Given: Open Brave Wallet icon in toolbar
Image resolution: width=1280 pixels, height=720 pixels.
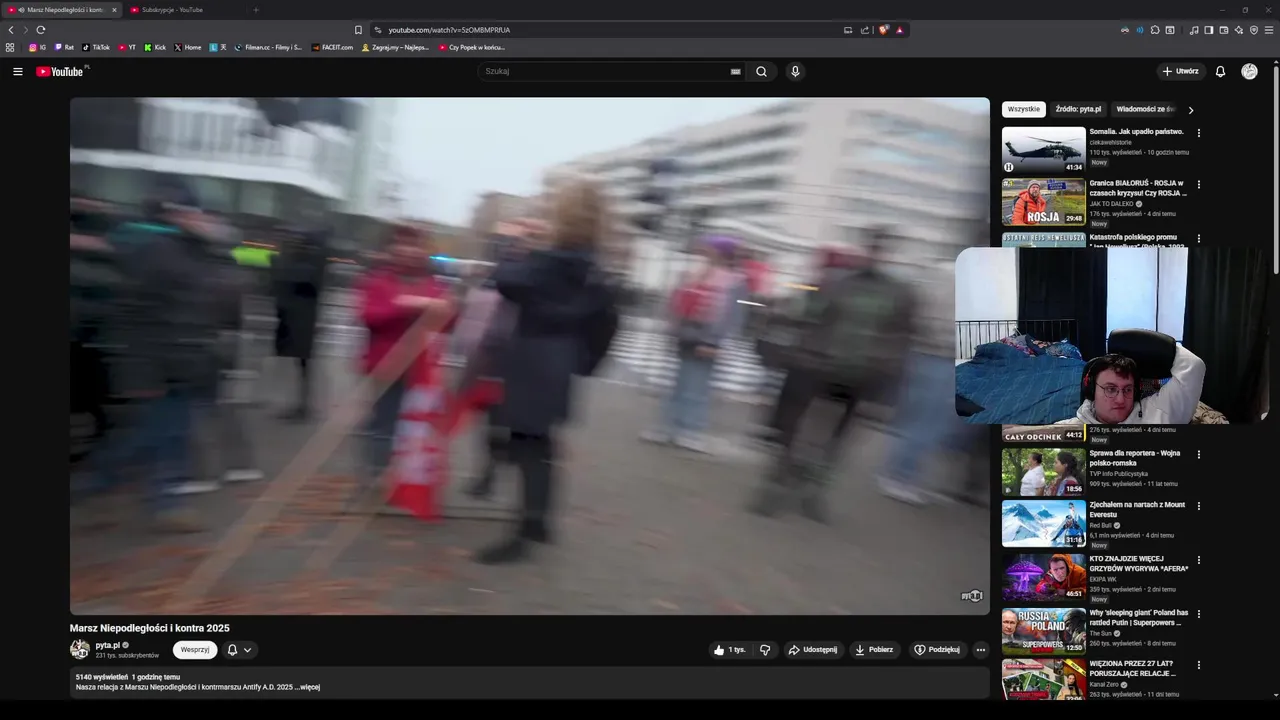Looking at the screenshot, I should click(x=1224, y=30).
